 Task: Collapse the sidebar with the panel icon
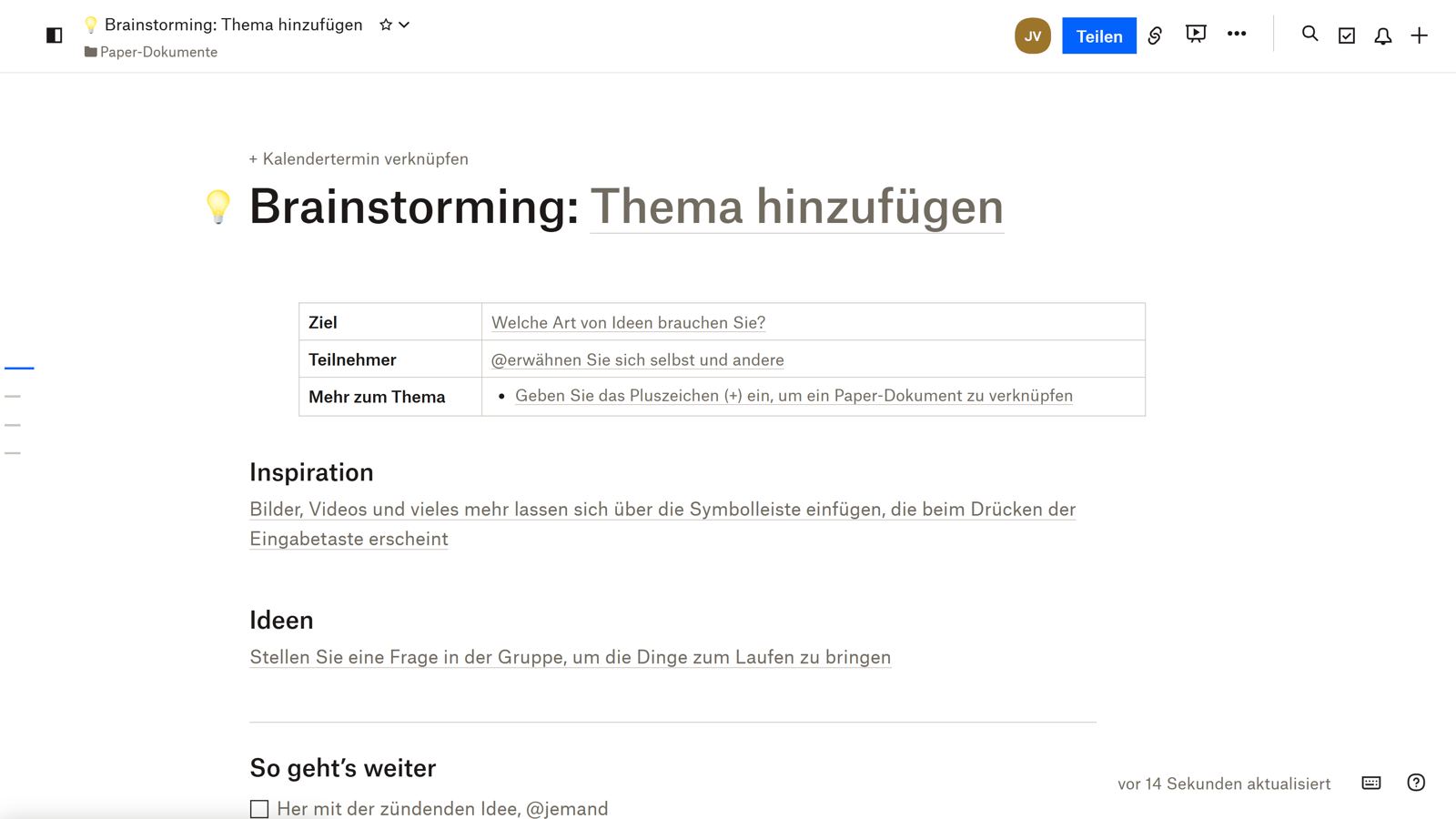coord(55,35)
